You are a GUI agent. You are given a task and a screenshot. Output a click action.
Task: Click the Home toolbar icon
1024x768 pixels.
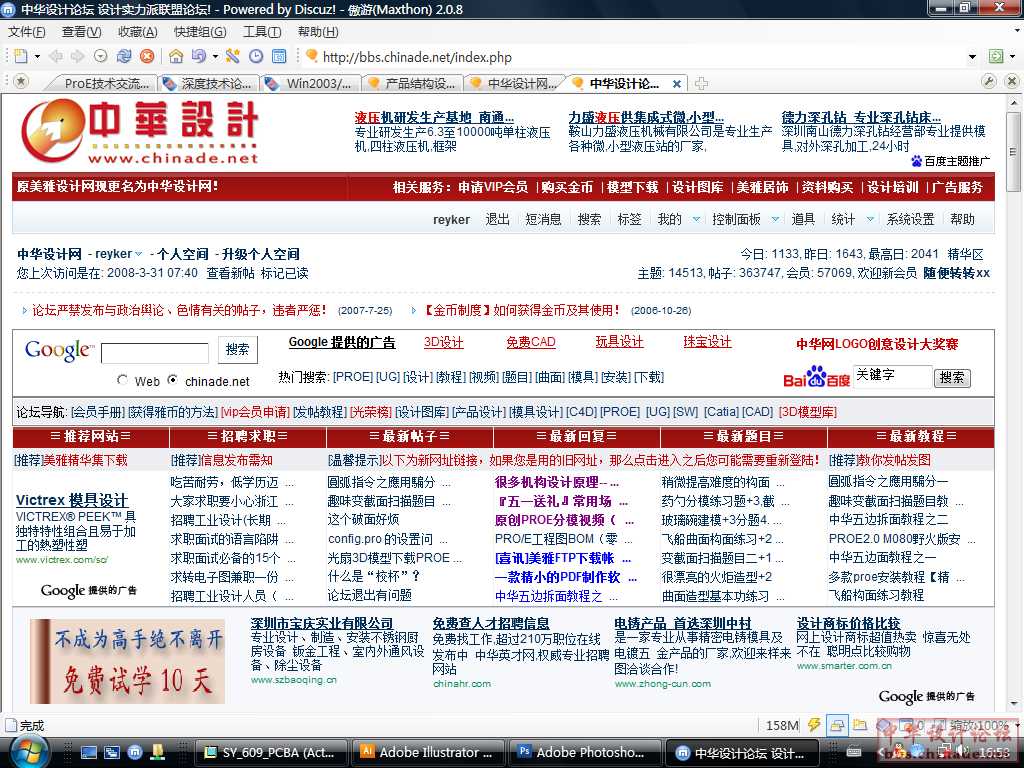176,56
